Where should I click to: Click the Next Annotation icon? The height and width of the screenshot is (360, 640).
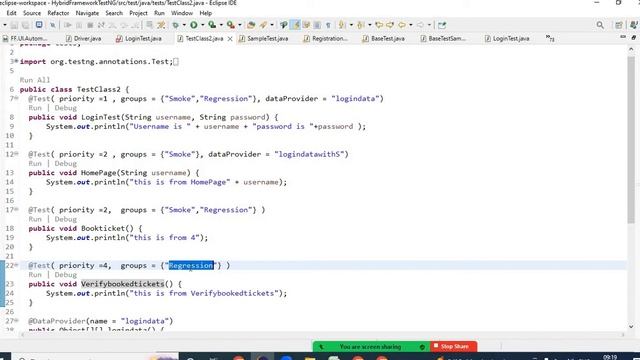342,25
